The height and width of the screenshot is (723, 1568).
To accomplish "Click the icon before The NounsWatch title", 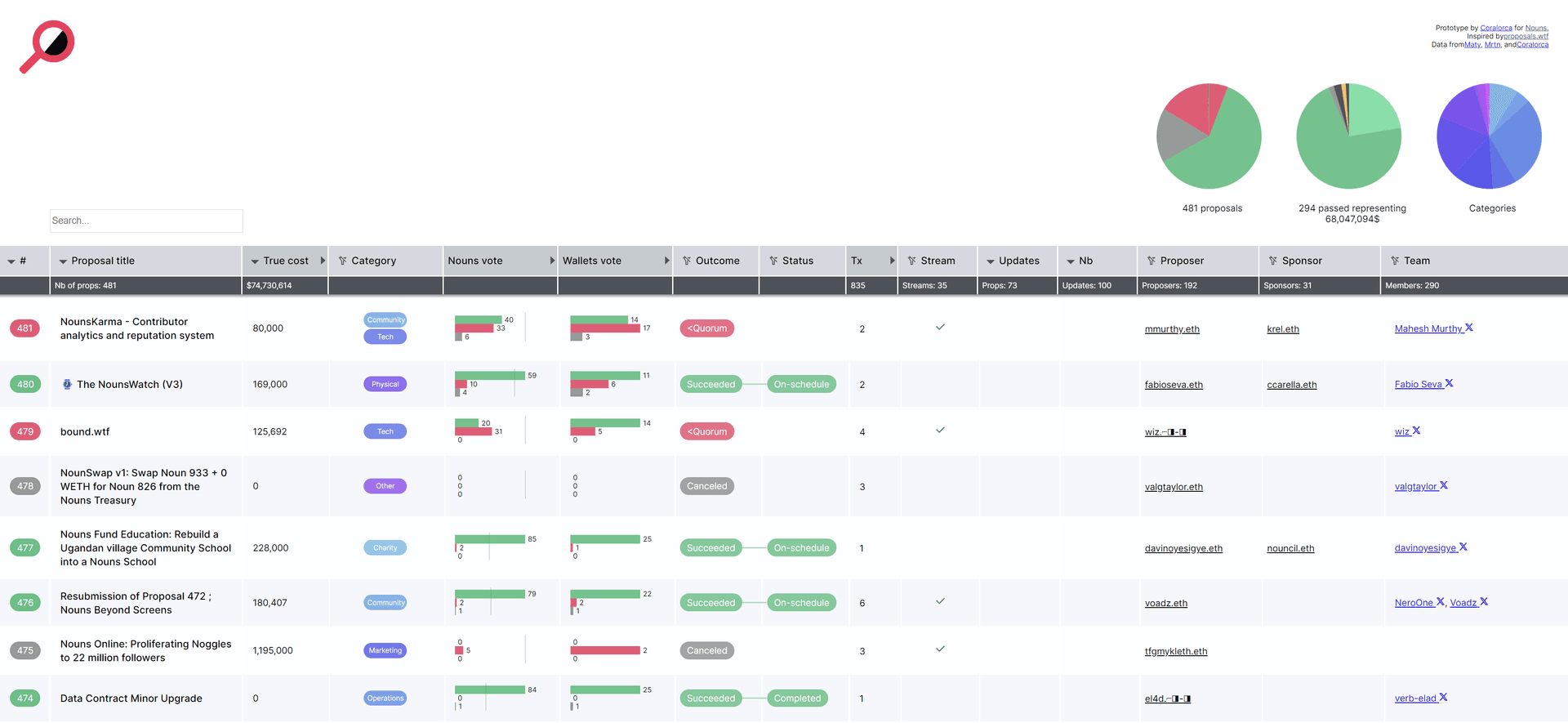I will coord(67,384).
